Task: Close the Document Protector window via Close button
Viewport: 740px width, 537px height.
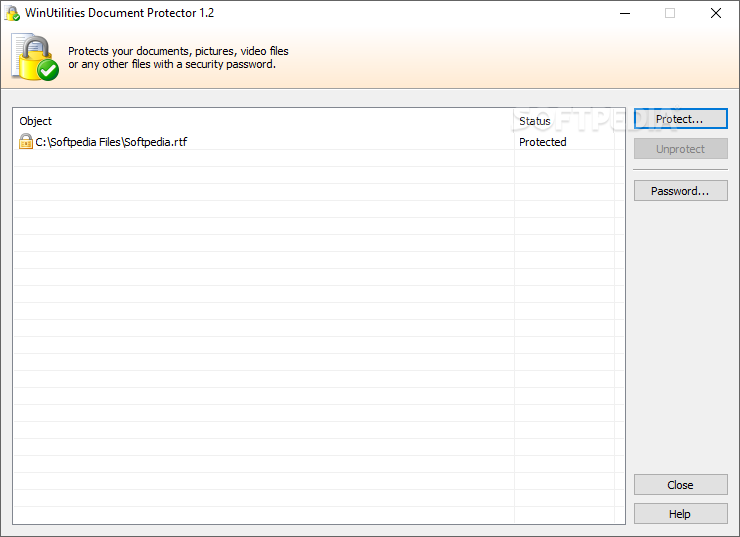Action: pos(681,485)
